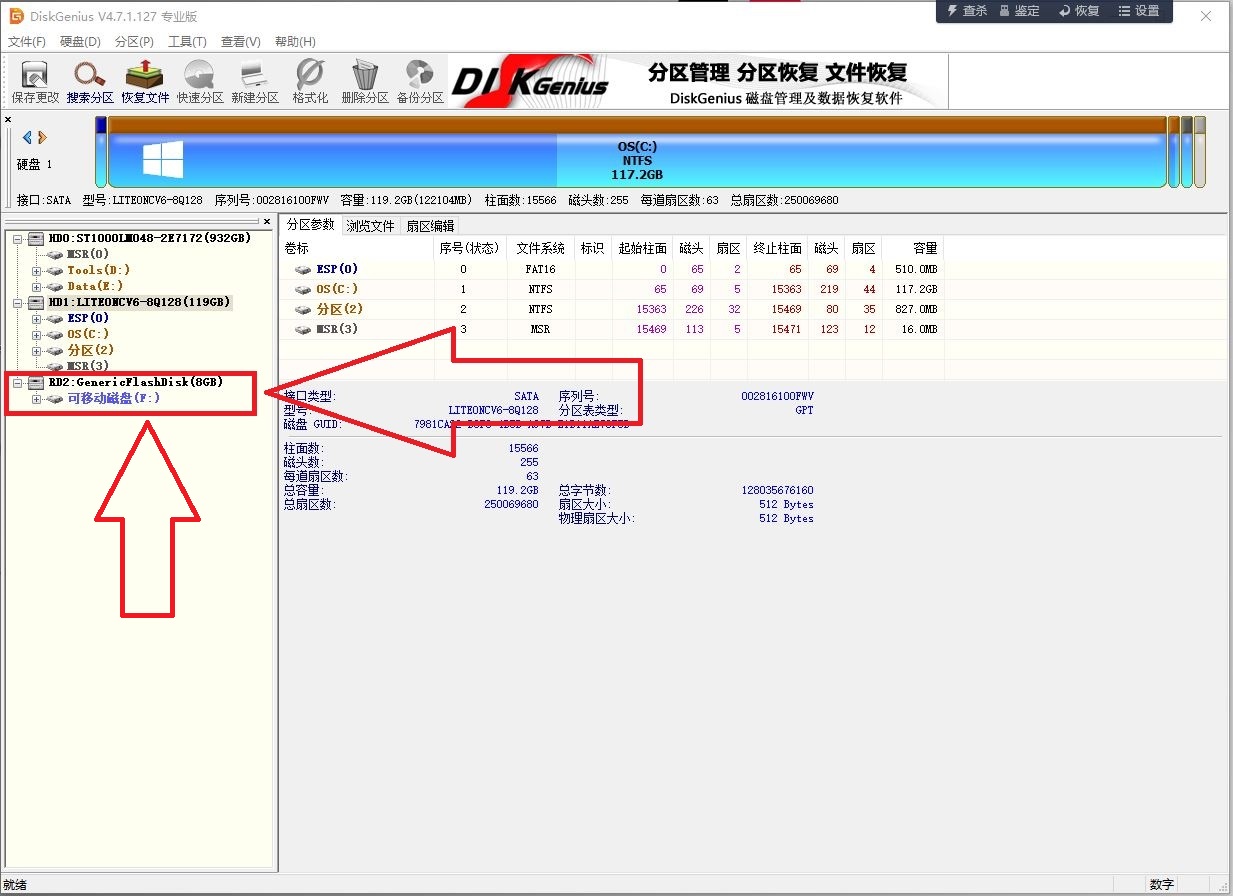Click the 鉴定 button in top overlay bar

click(x=1019, y=11)
